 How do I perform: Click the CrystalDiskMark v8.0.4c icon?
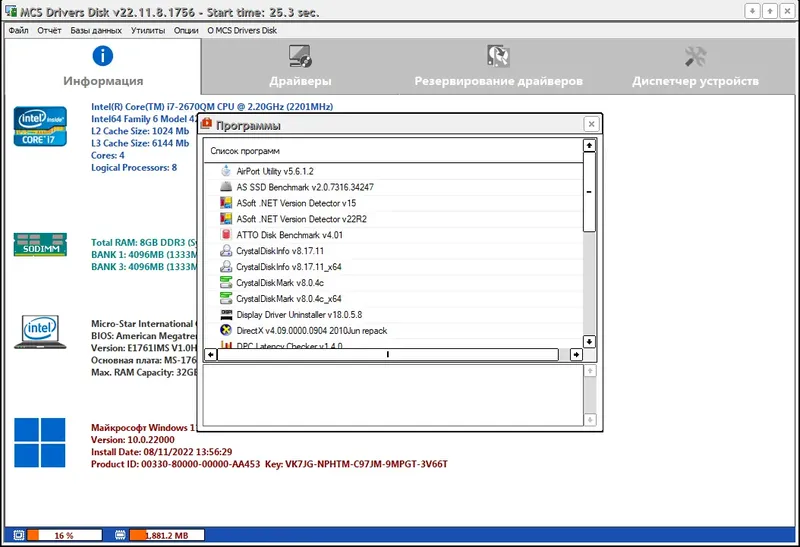point(226,282)
